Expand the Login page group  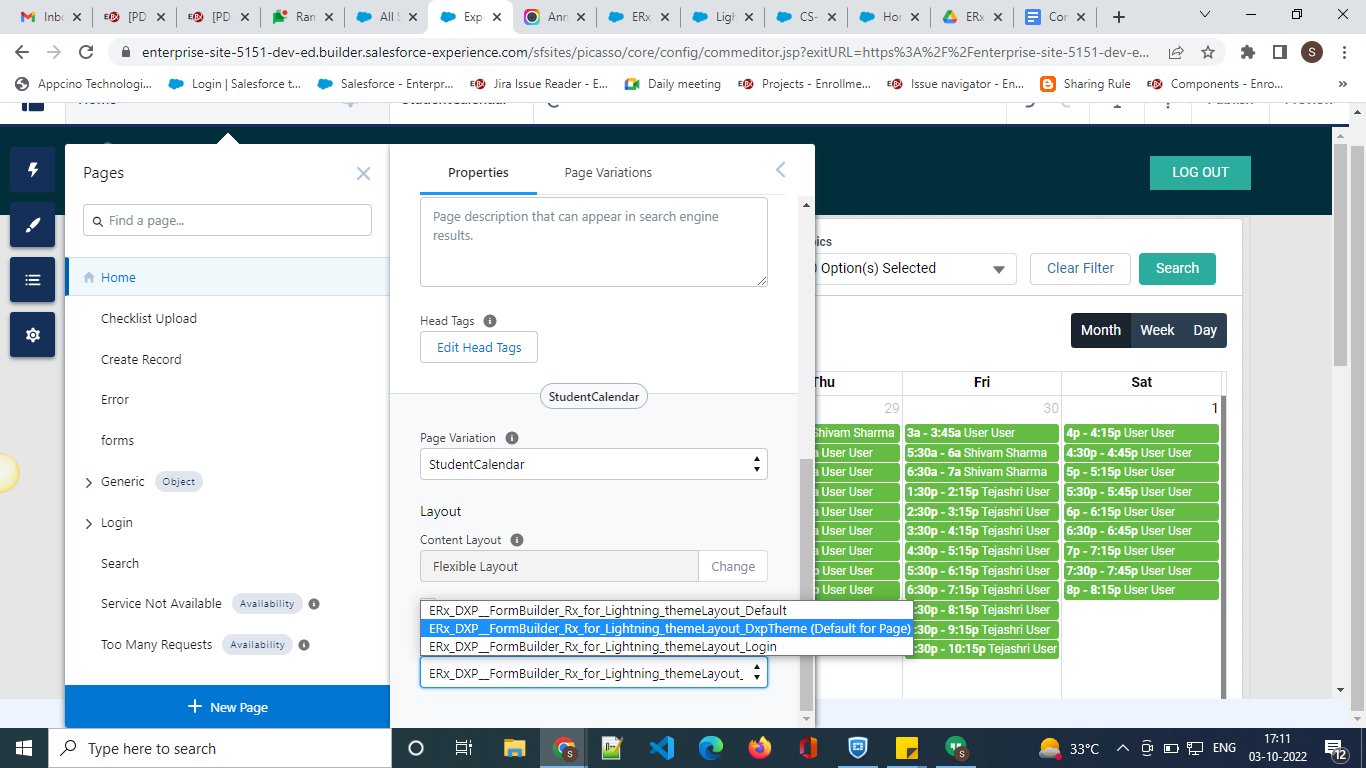click(89, 523)
